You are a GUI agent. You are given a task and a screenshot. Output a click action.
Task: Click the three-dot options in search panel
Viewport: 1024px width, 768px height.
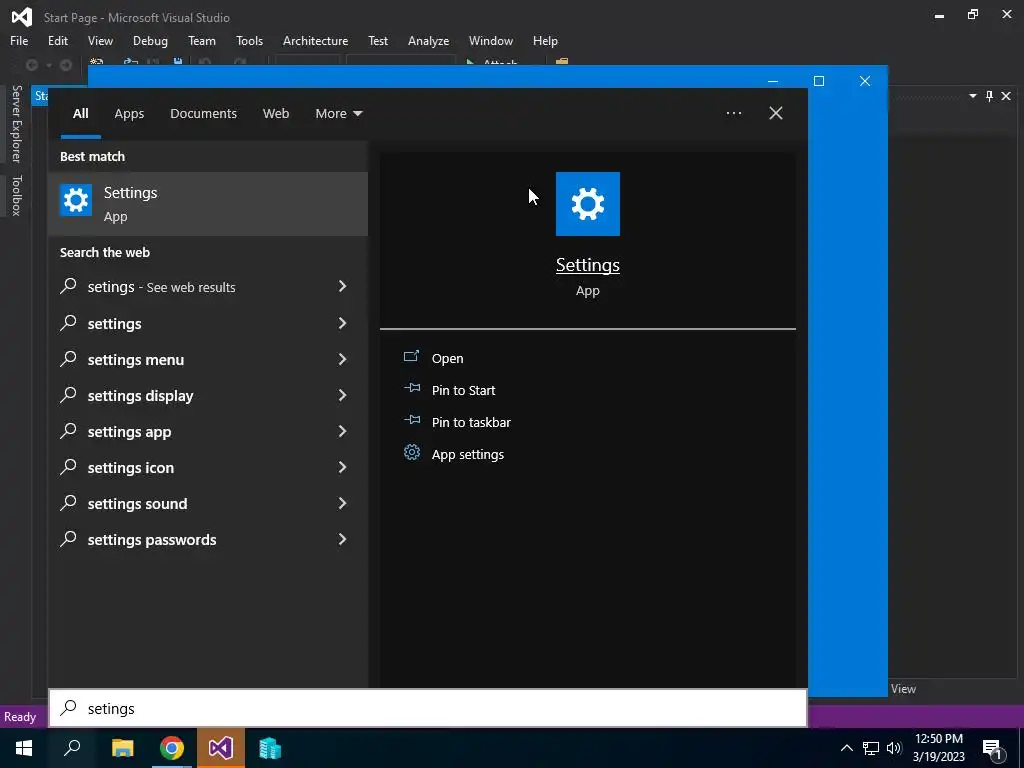tap(733, 113)
